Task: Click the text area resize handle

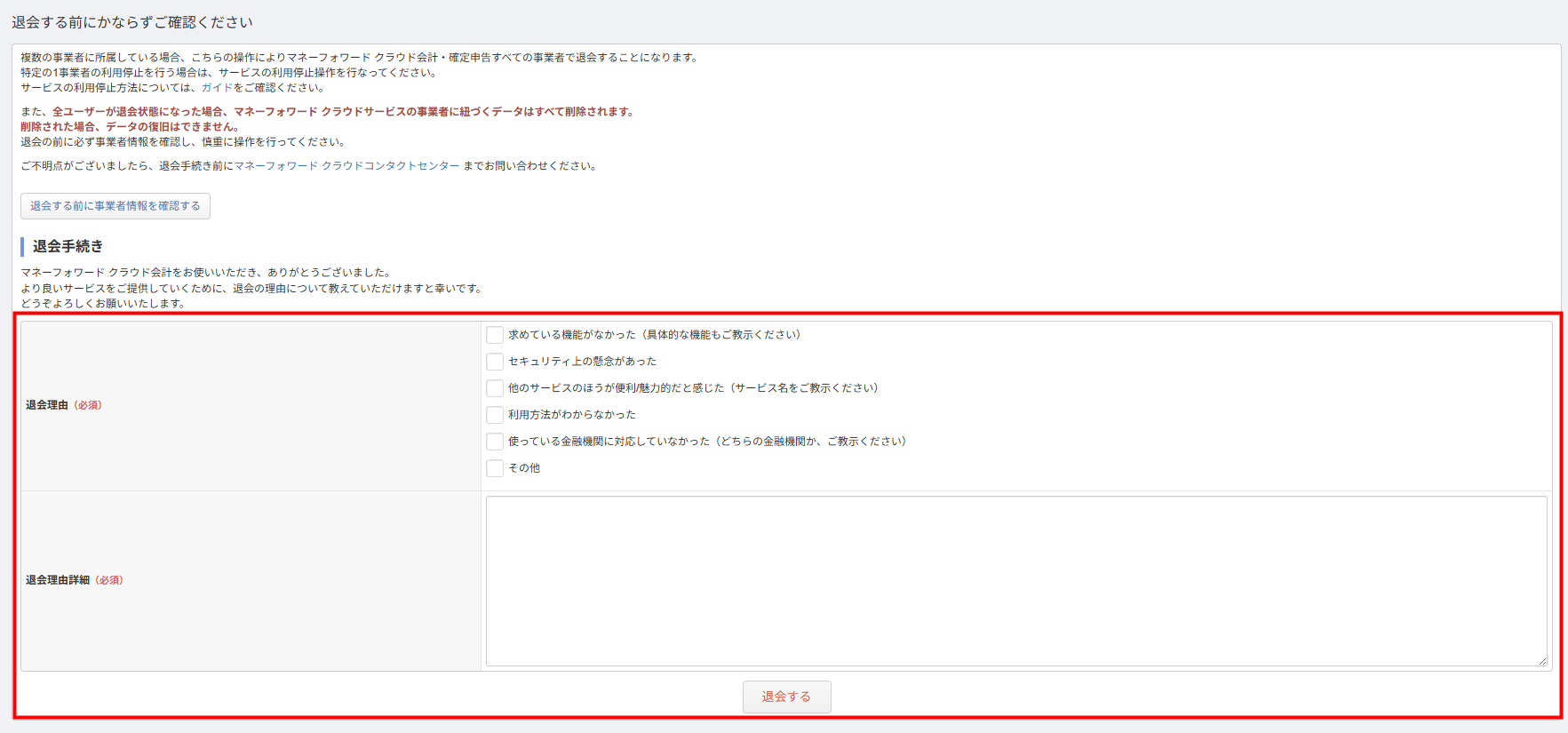Action: (x=1542, y=661)
